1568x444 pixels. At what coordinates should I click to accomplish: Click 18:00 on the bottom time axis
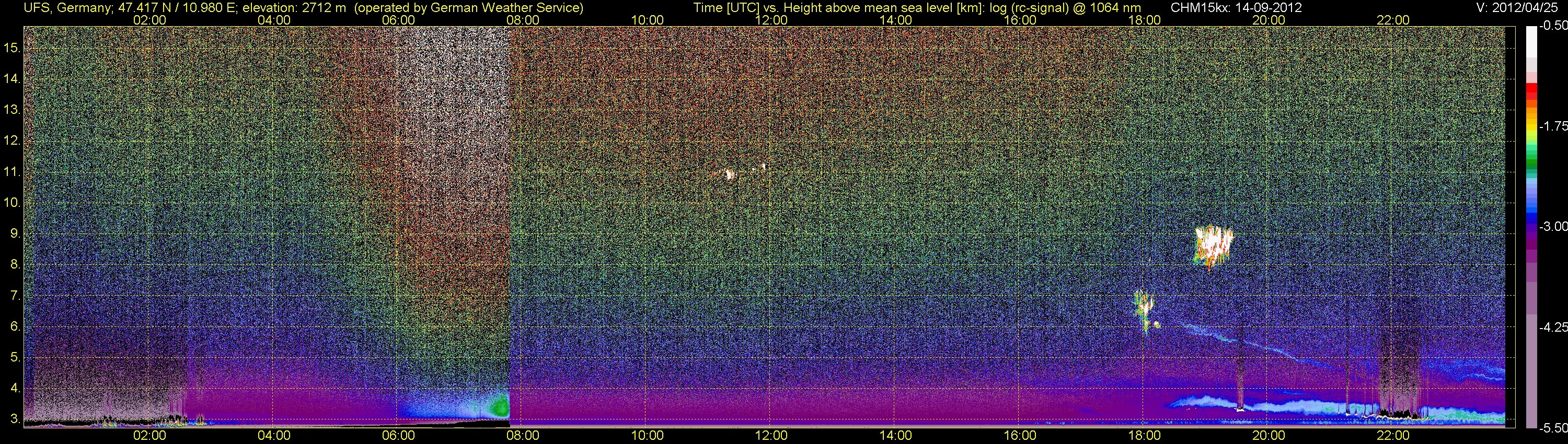point(1144,436)
